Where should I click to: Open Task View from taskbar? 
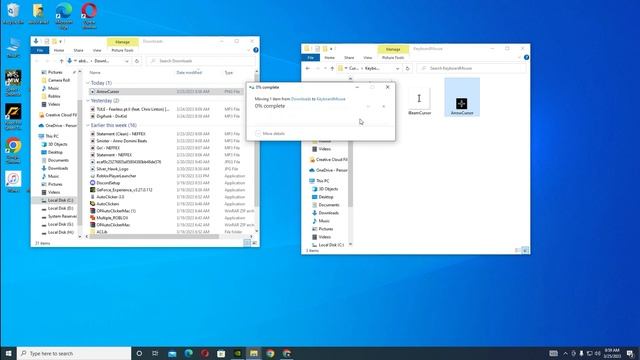[x=155, y=353]
